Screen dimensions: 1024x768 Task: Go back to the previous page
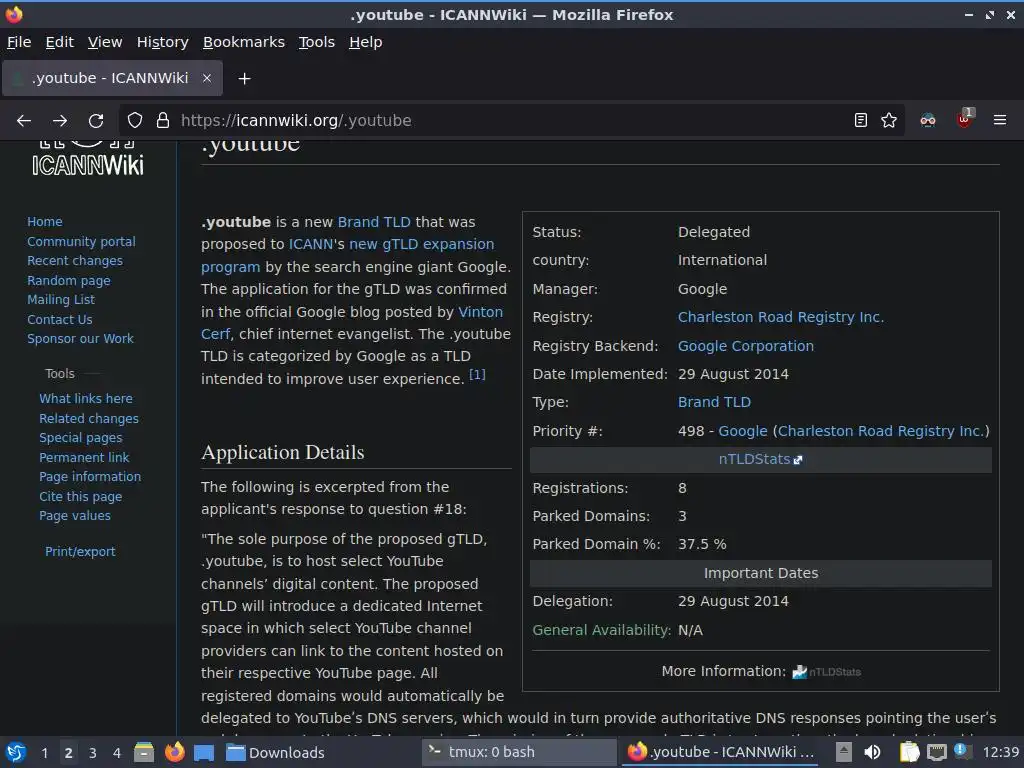point(24,120)
